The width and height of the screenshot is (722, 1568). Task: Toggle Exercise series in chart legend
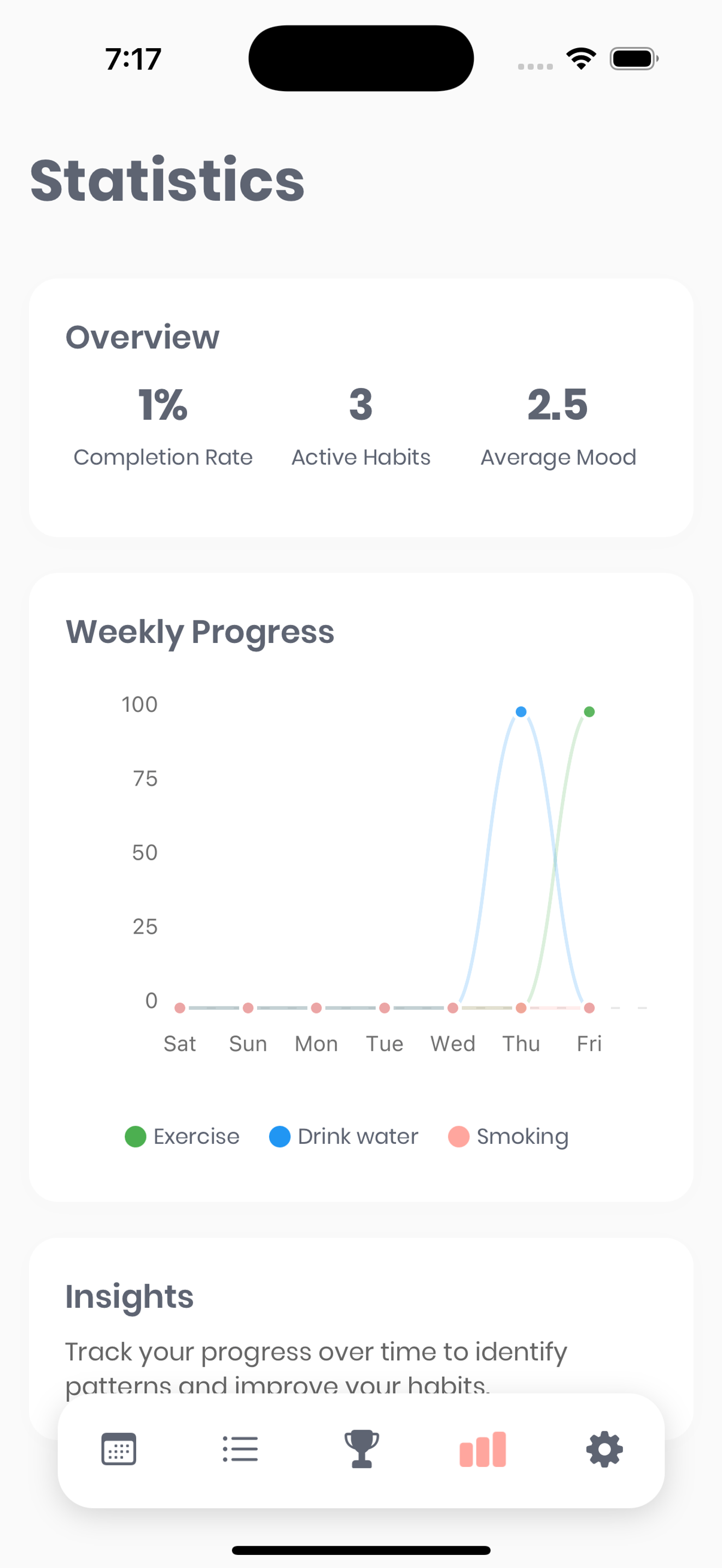coord(182,1136)
